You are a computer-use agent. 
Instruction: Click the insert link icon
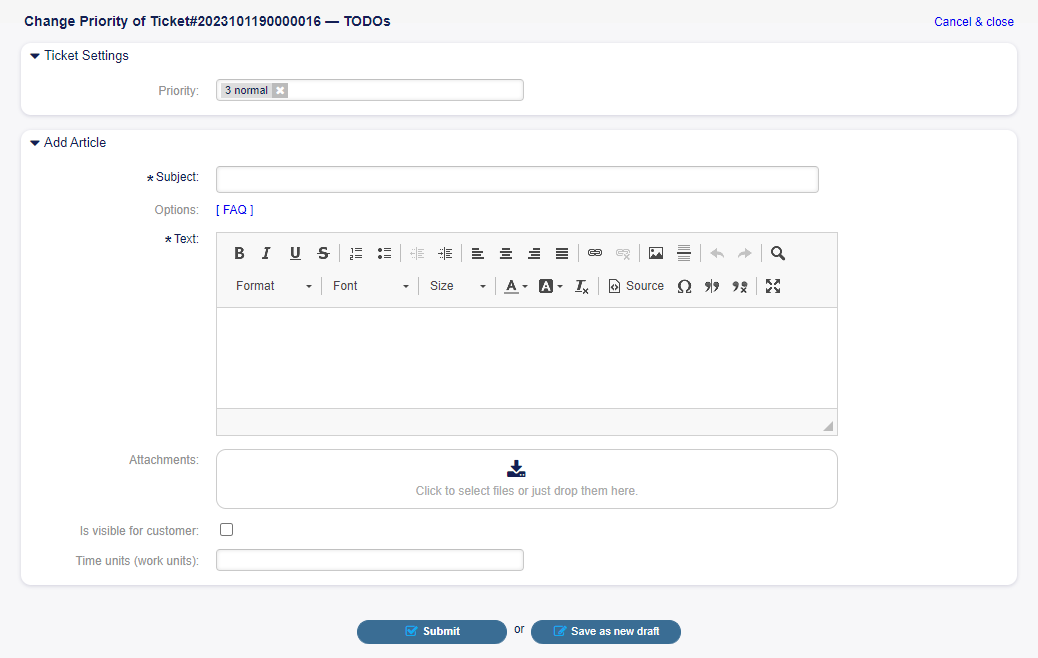point(595,253)
